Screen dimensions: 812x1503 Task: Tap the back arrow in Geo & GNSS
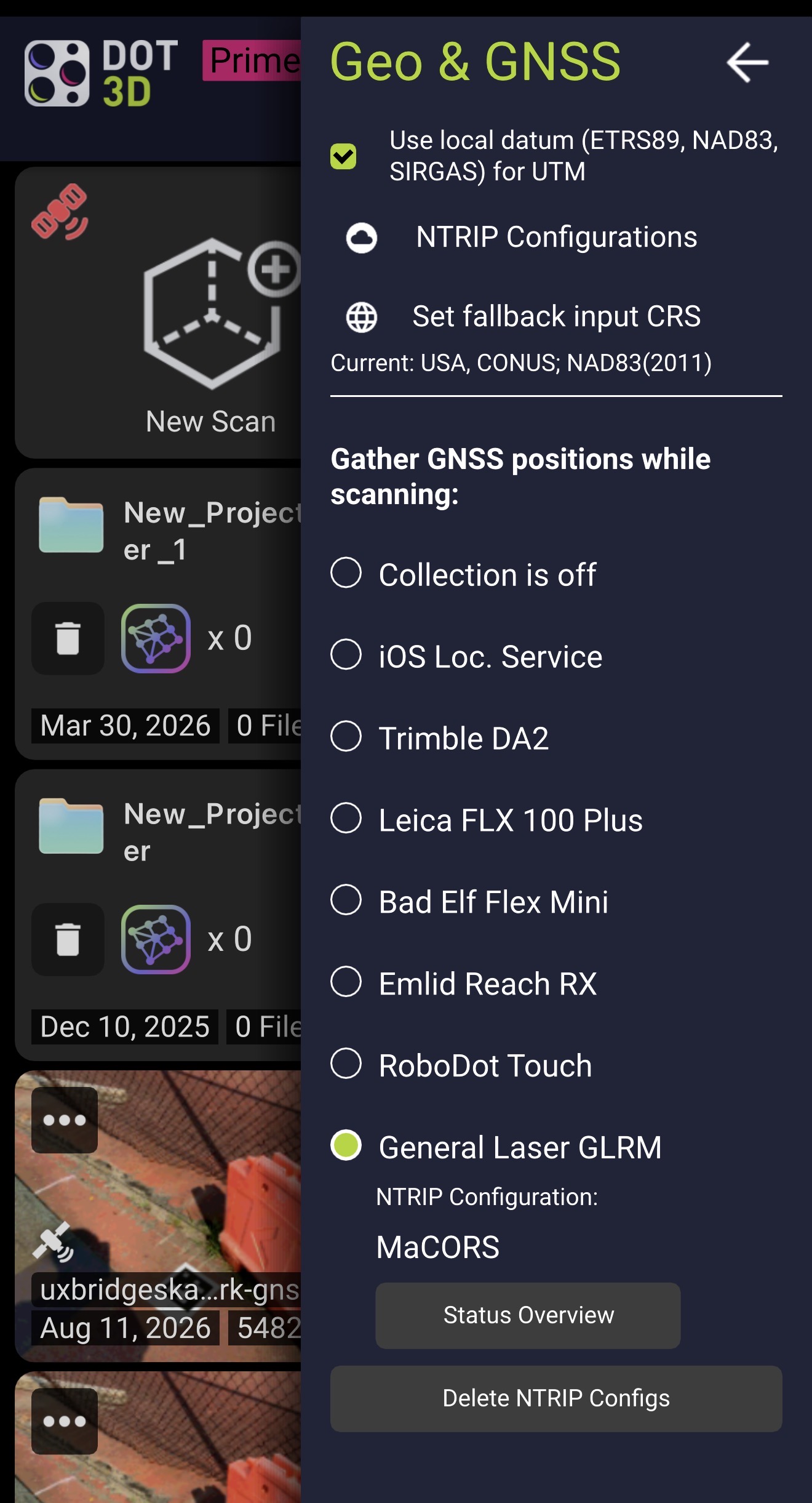[747, 62]
